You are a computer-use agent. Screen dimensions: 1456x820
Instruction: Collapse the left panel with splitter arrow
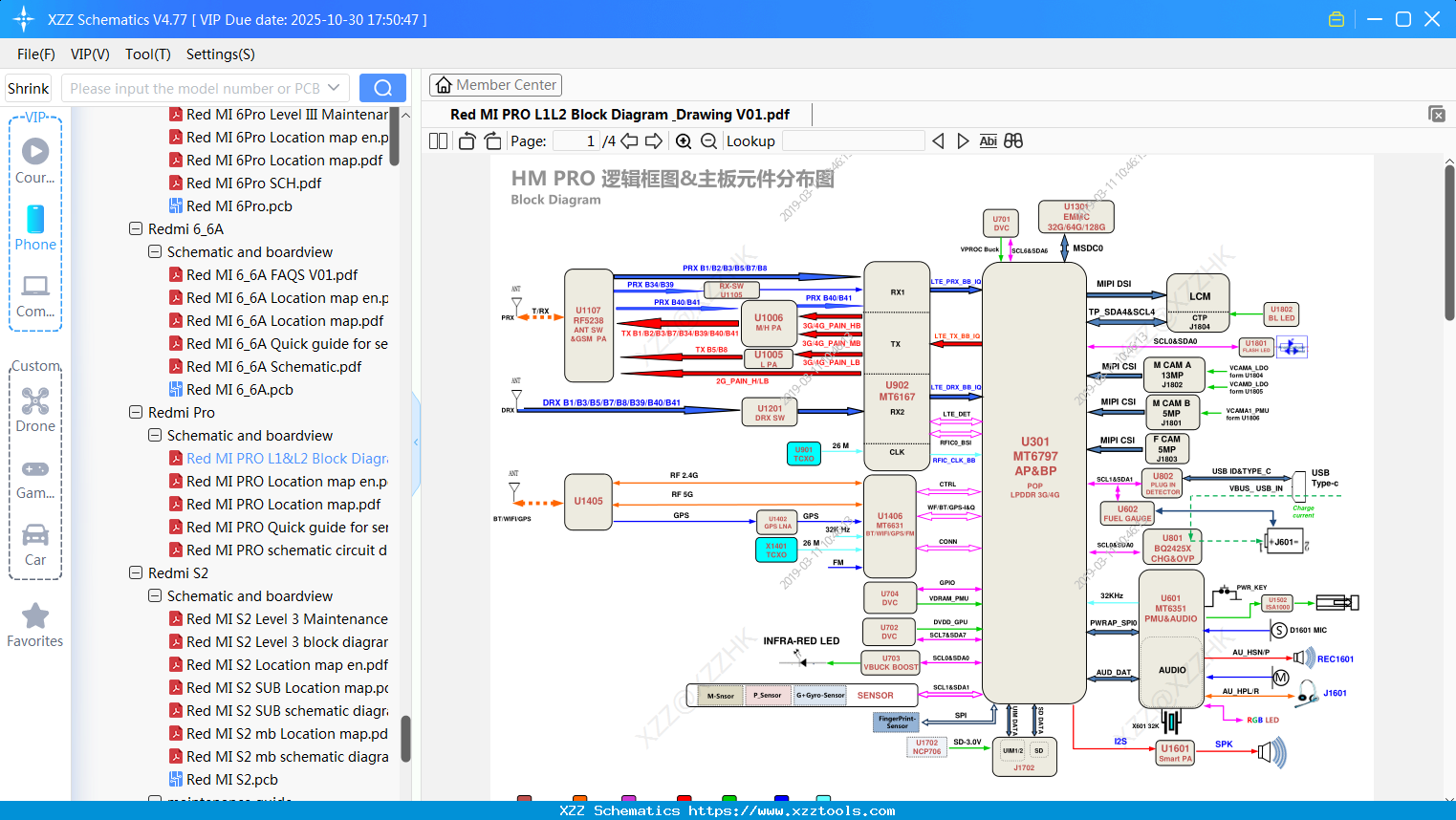click(x=416, y=442)
